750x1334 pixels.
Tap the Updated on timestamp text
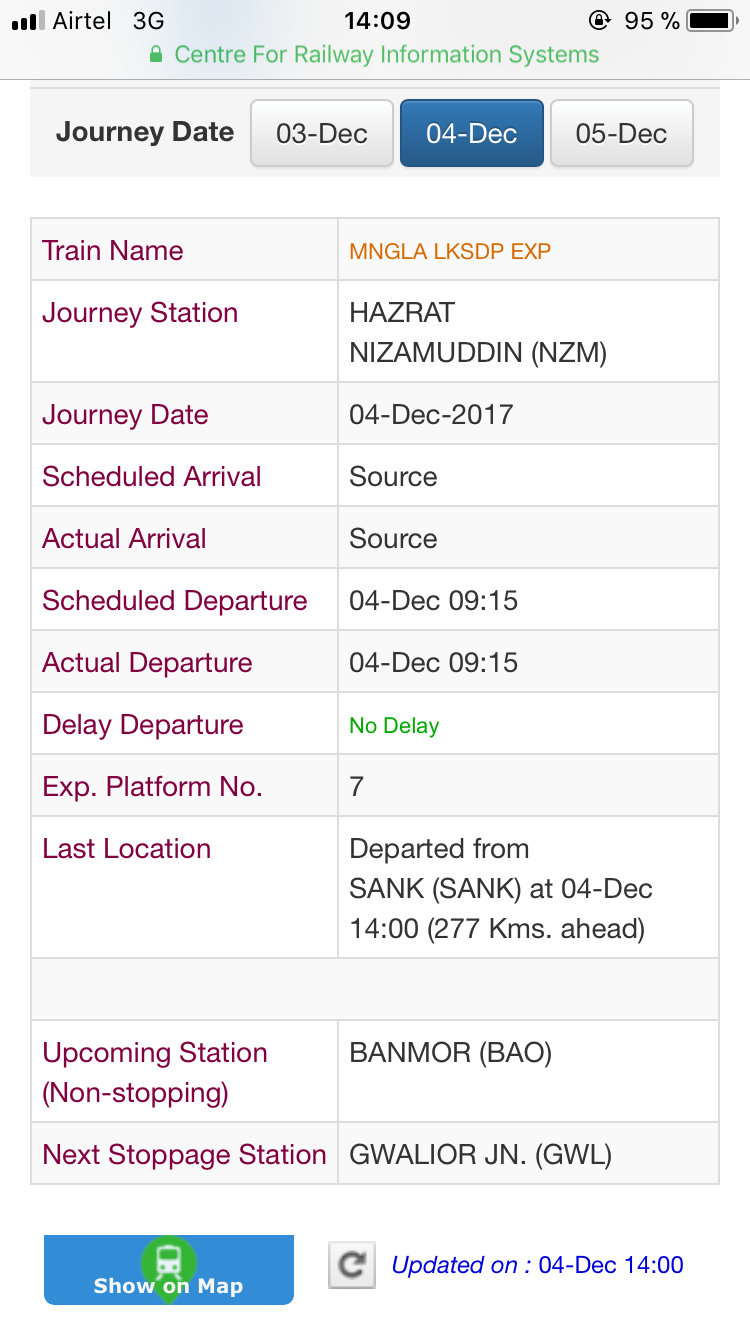click(537, 1265)
